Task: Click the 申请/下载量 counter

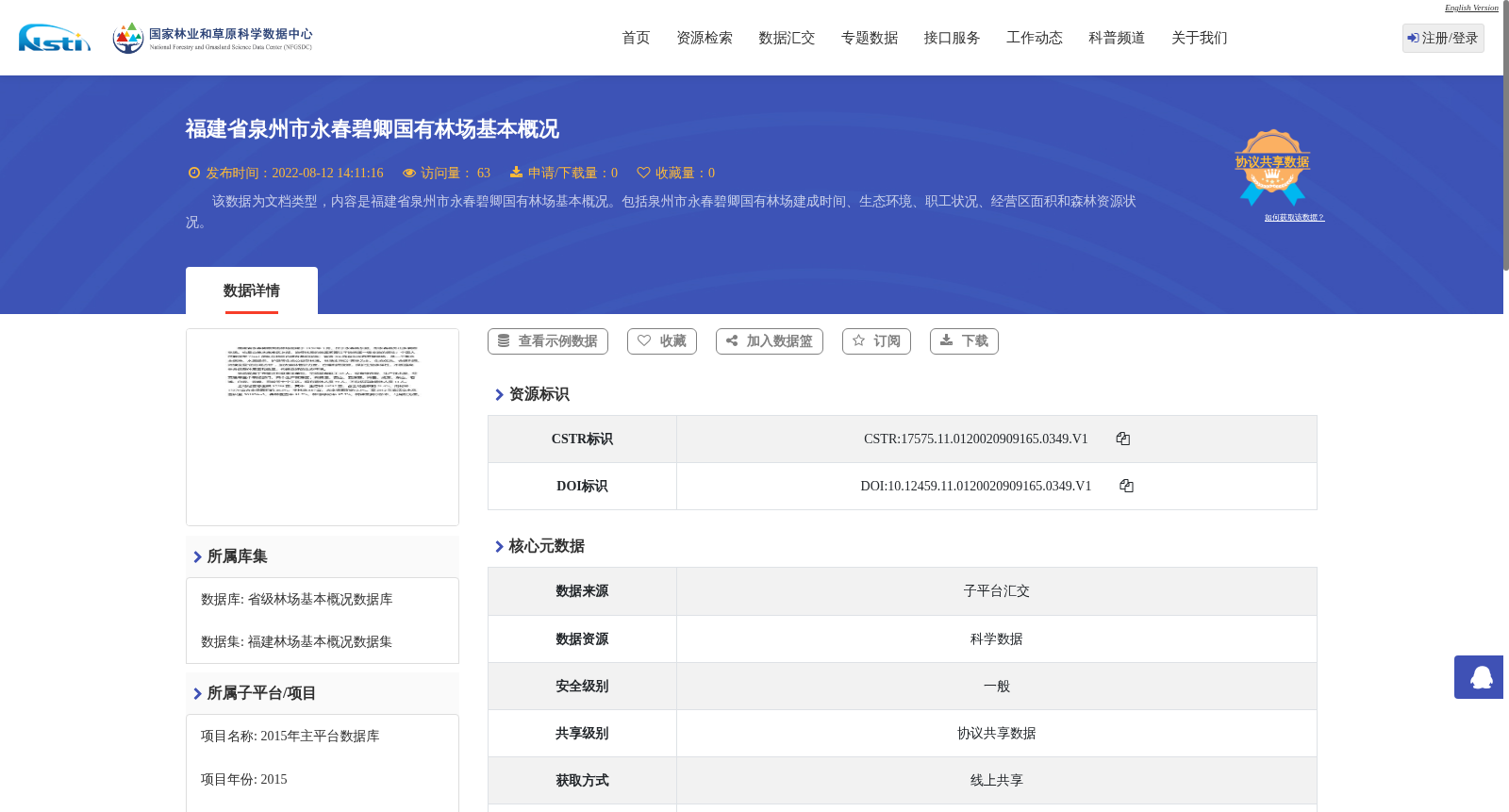Action: click(x=564, y=174)
